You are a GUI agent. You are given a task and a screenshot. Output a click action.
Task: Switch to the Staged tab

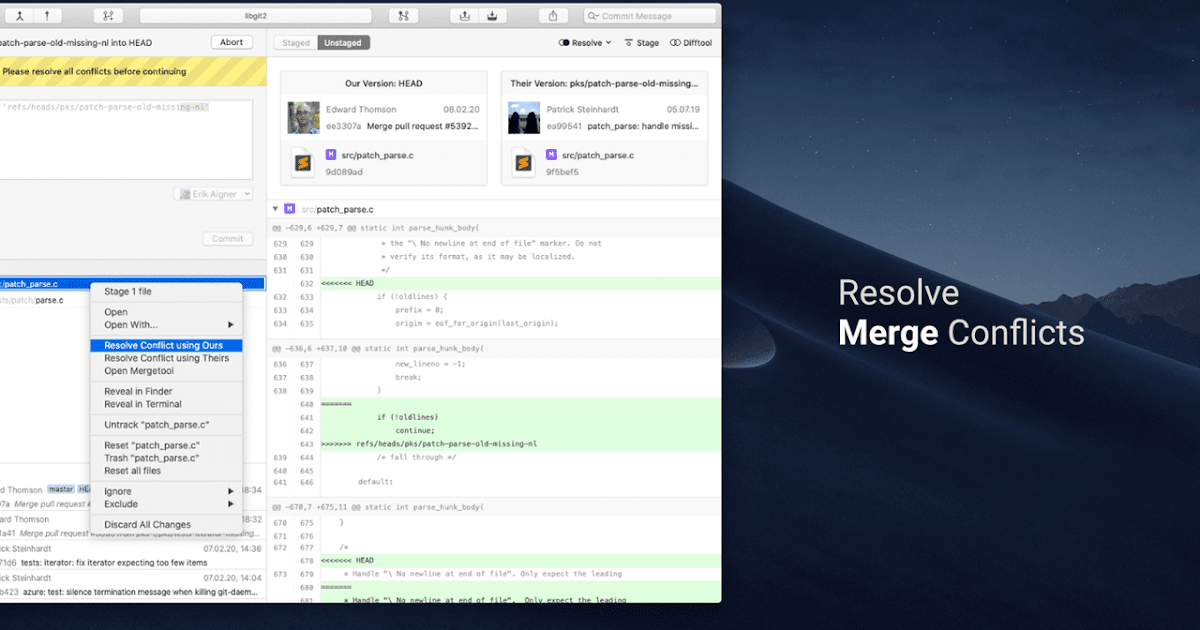point(296,43)
